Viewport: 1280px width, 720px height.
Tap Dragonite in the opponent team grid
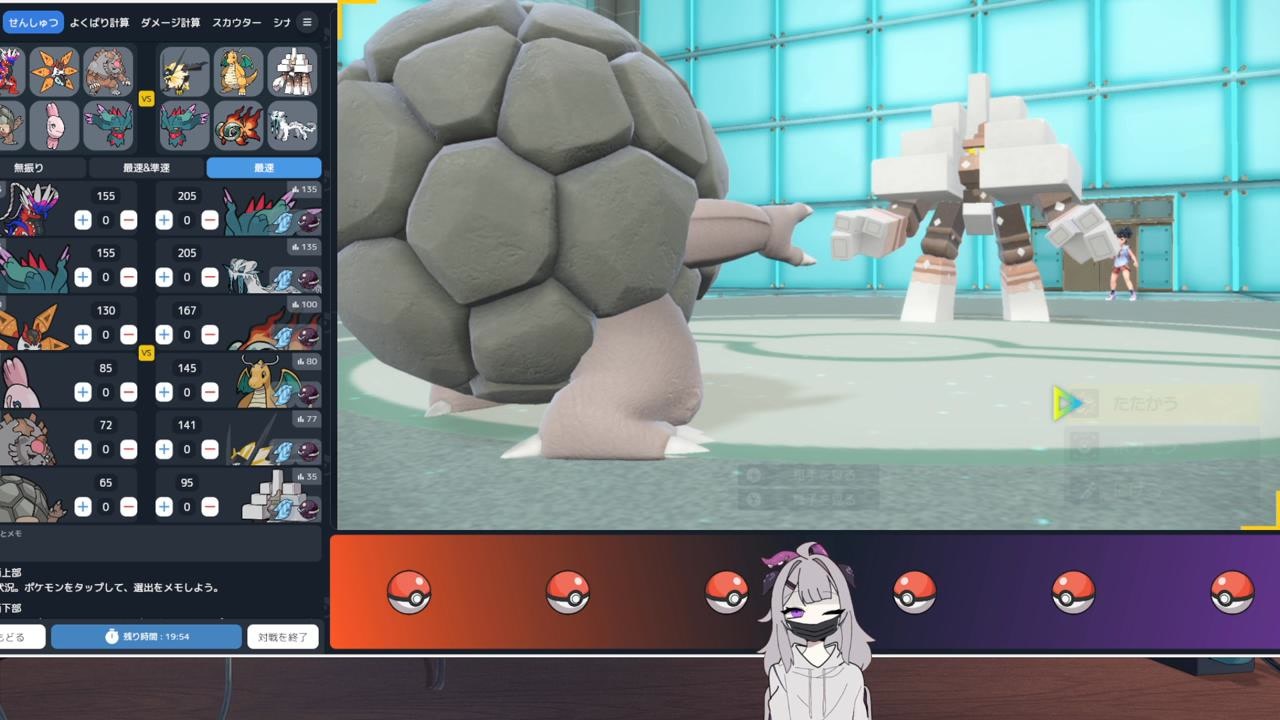tap(239, 72)
